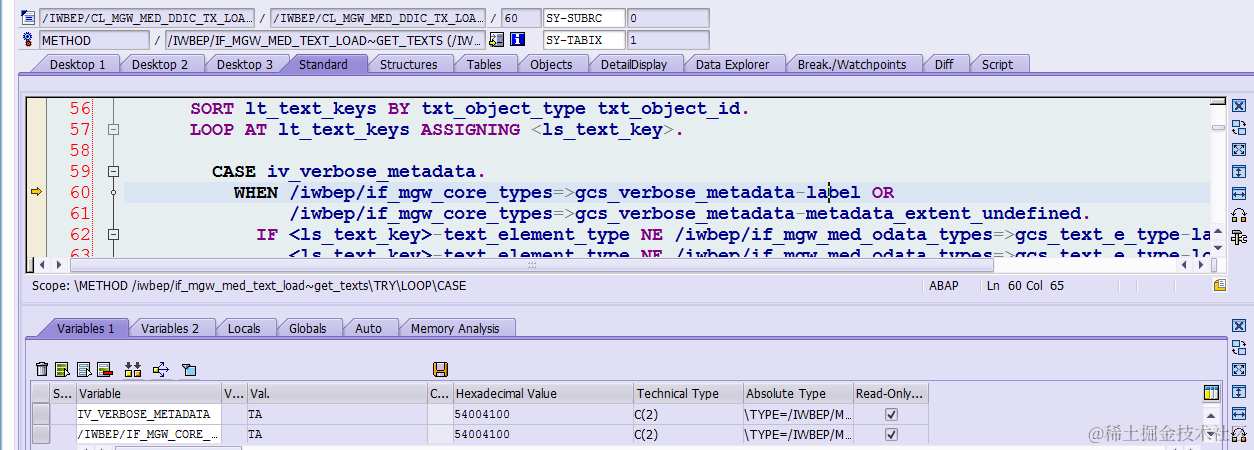Click the Variable column header
Image resolution: width=1254 pixels, height=450 pixels.
pyautogui.click(x=149, y=394)
